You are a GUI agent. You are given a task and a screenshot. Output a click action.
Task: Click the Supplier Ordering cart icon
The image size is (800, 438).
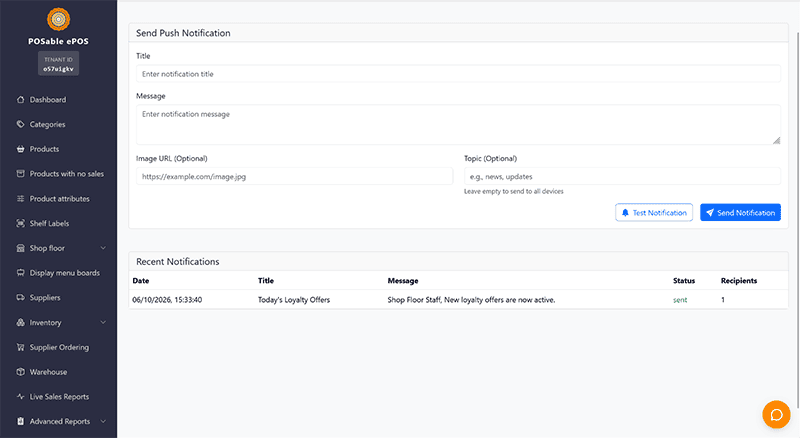(20, 347)
